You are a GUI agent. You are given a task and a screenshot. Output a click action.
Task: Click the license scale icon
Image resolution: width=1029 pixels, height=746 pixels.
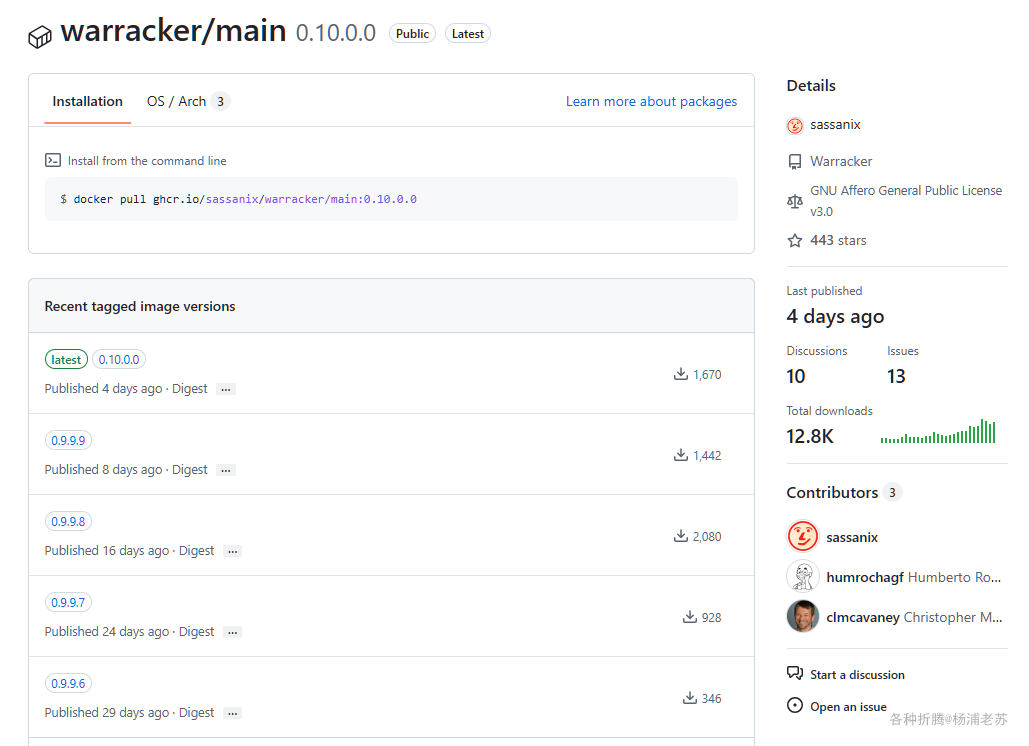point(795,201)
